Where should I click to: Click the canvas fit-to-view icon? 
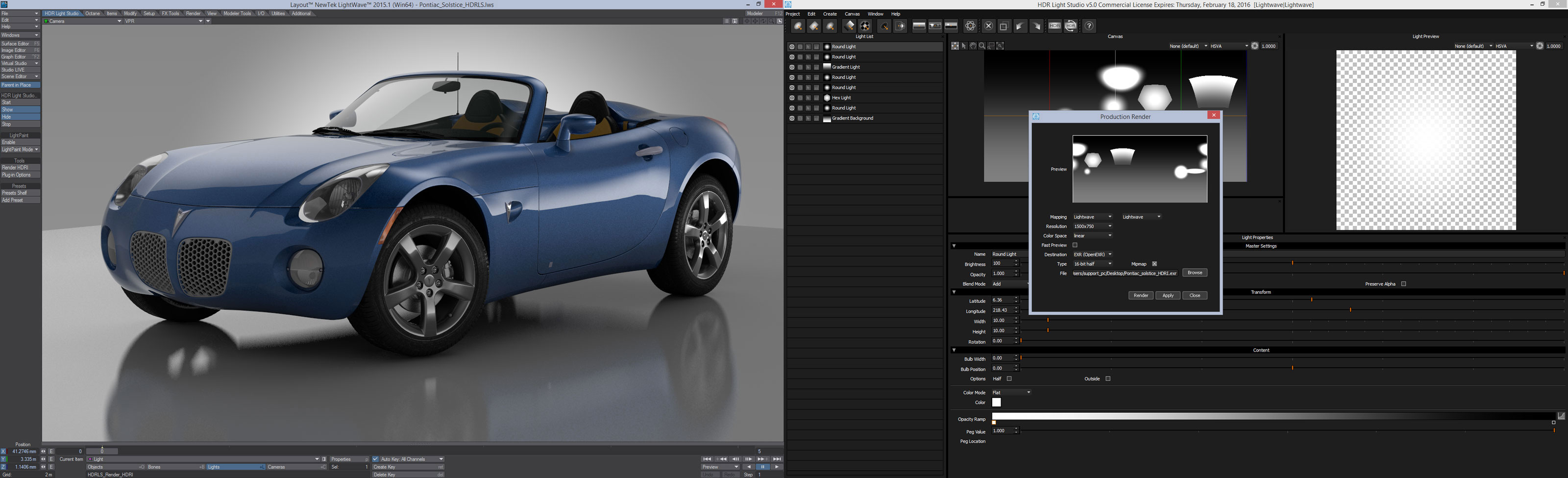[x=1000, y=46]
